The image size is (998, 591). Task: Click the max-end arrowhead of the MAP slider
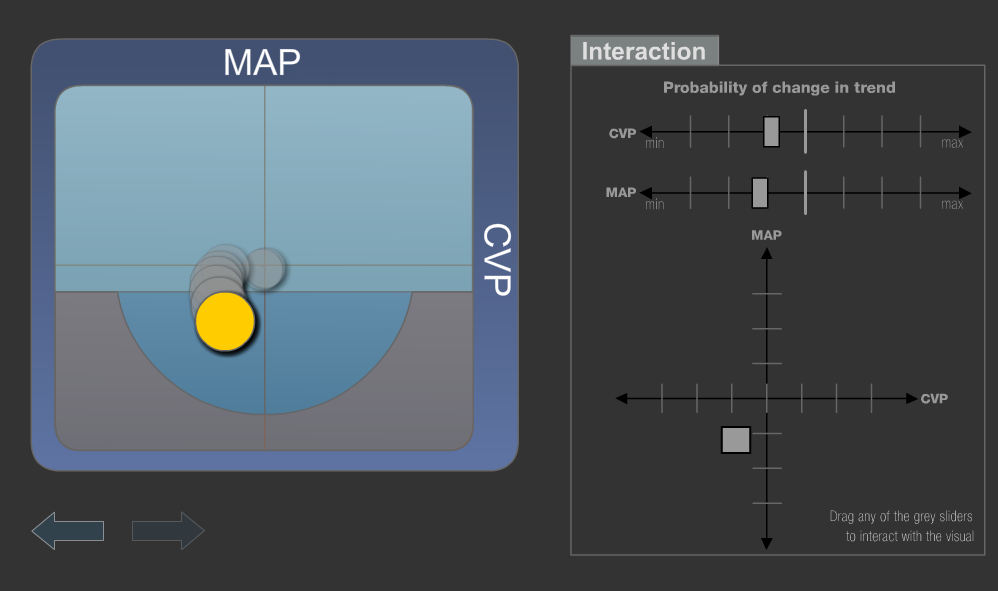pos(964,193)
